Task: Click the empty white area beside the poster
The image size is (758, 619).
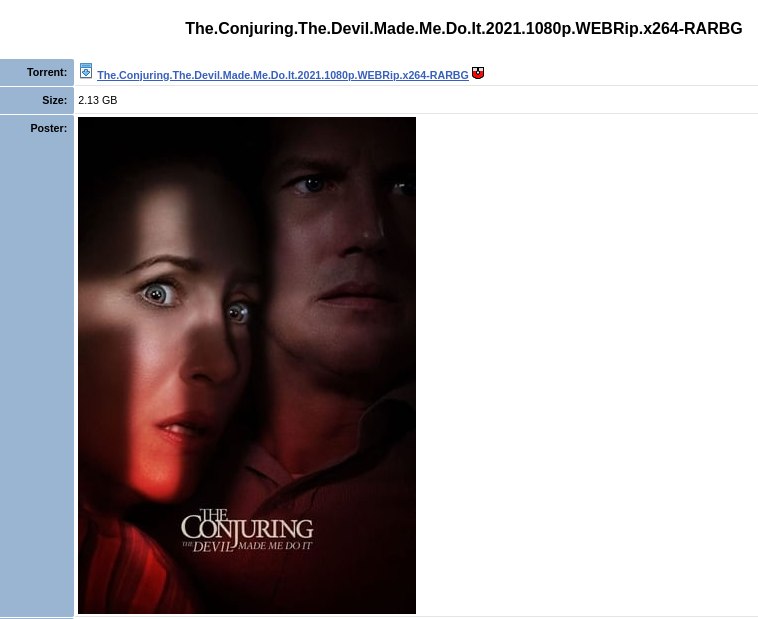Action: (585, 365)
